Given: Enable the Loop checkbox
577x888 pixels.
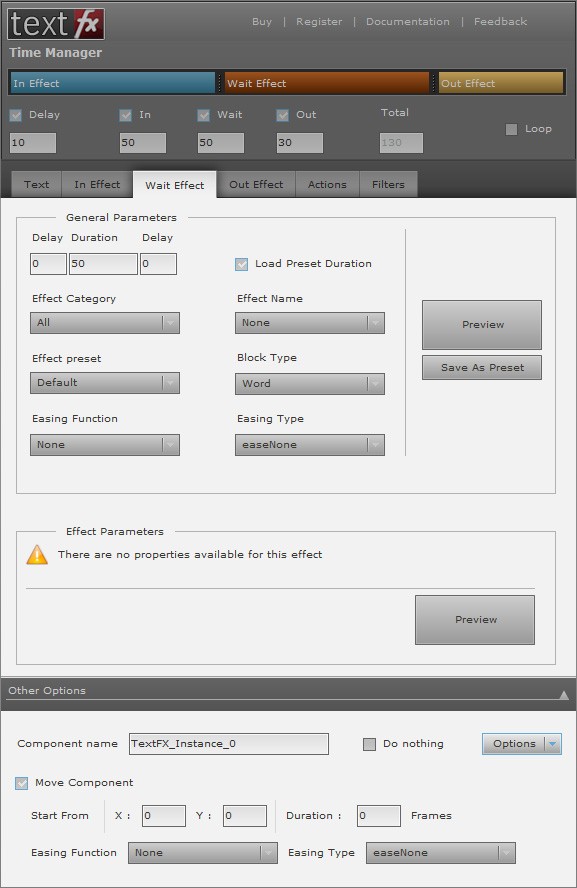Looking at the screenshot, I should (511, 129).
